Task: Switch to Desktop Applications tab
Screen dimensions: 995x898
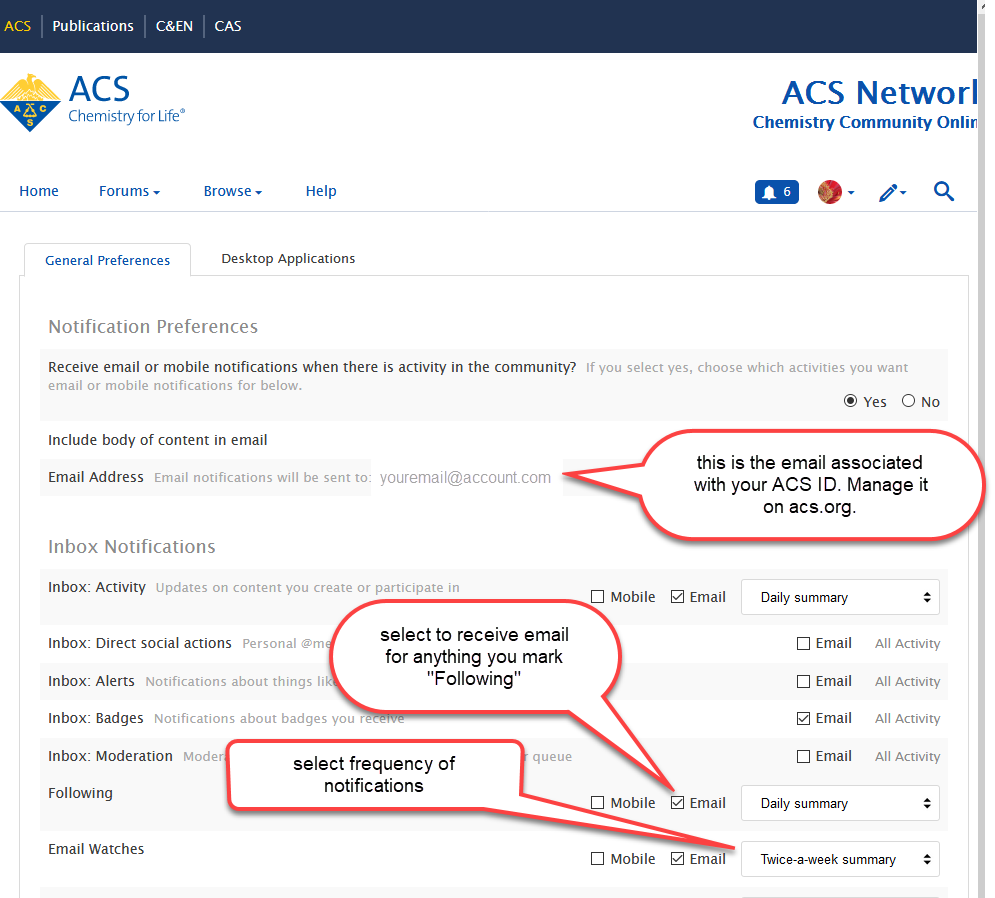Action: (288, 258)
